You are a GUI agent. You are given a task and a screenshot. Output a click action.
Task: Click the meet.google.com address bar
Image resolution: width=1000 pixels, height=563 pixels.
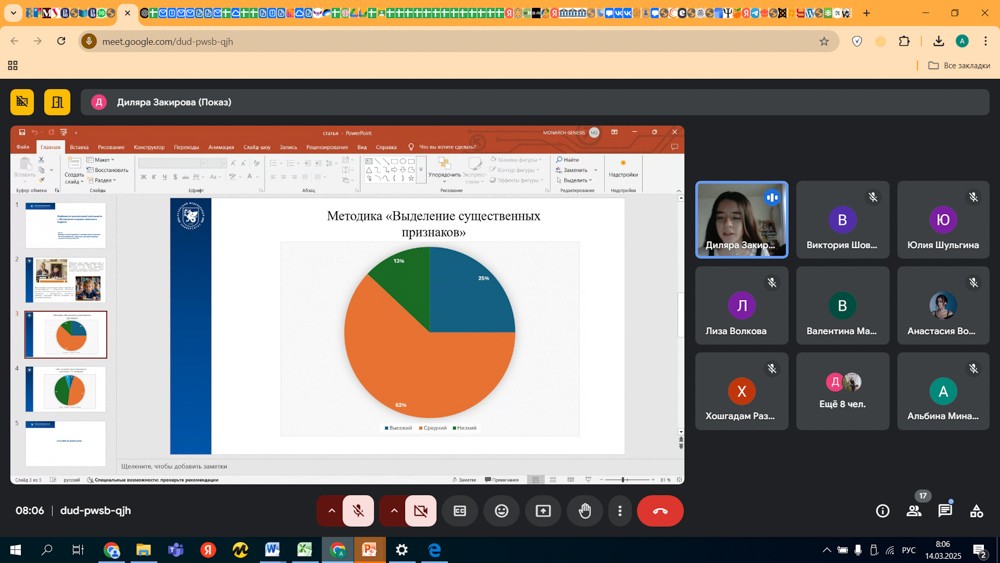click(x=450, y=42)
